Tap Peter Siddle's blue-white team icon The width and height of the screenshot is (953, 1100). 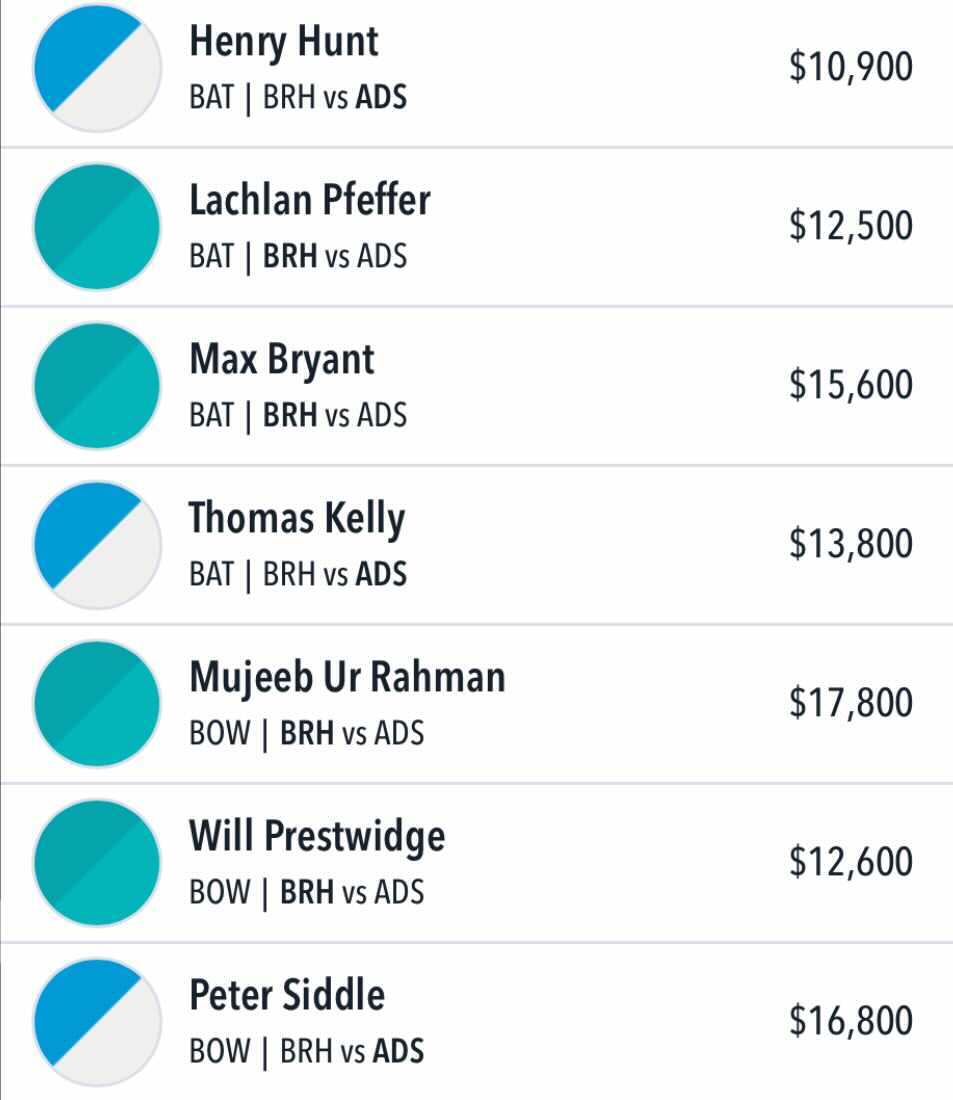[x=98, y=1022]
